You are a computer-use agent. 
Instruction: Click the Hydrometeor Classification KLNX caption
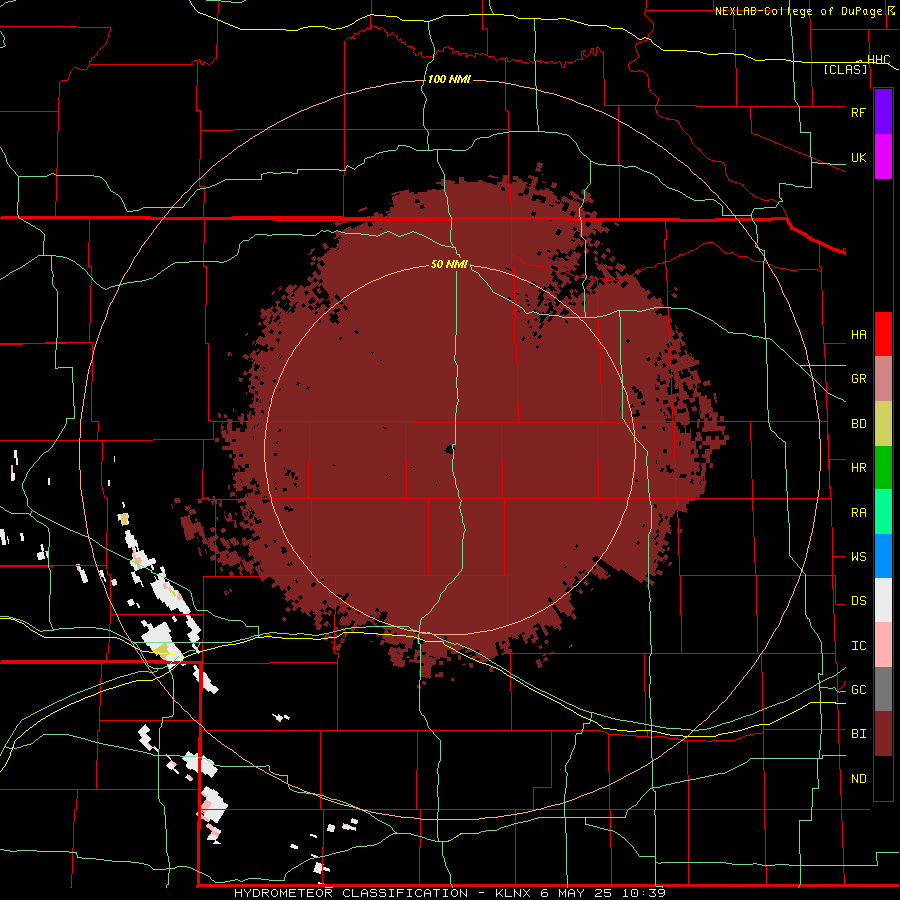(x=449, y=893)
